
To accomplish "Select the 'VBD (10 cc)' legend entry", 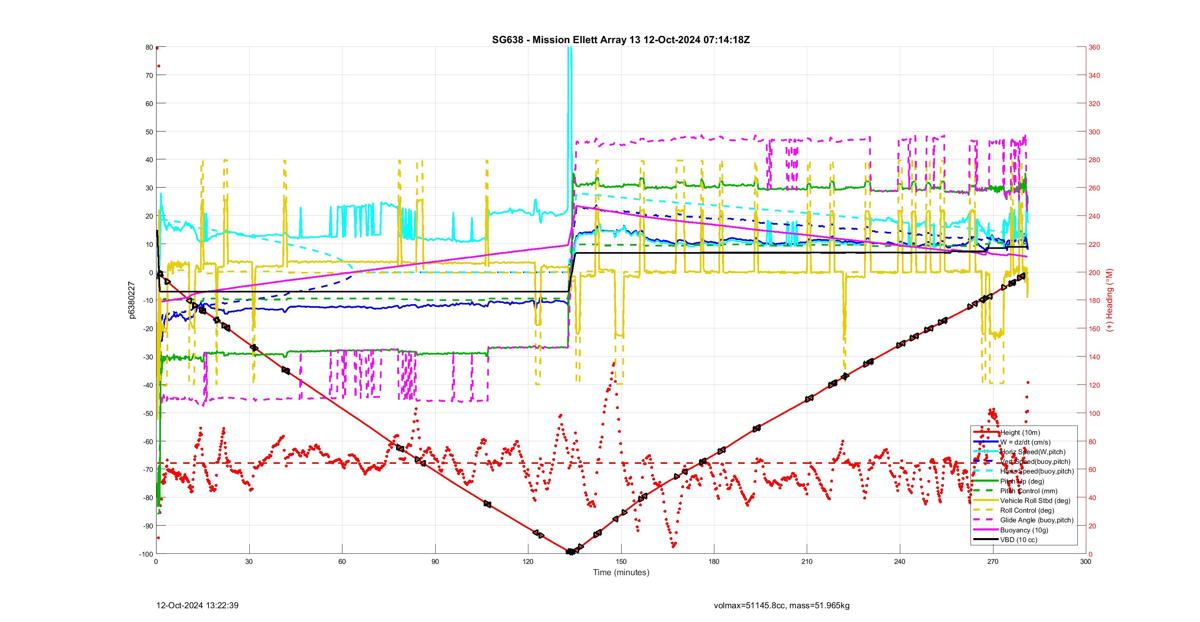I will tap(1019, 540).
